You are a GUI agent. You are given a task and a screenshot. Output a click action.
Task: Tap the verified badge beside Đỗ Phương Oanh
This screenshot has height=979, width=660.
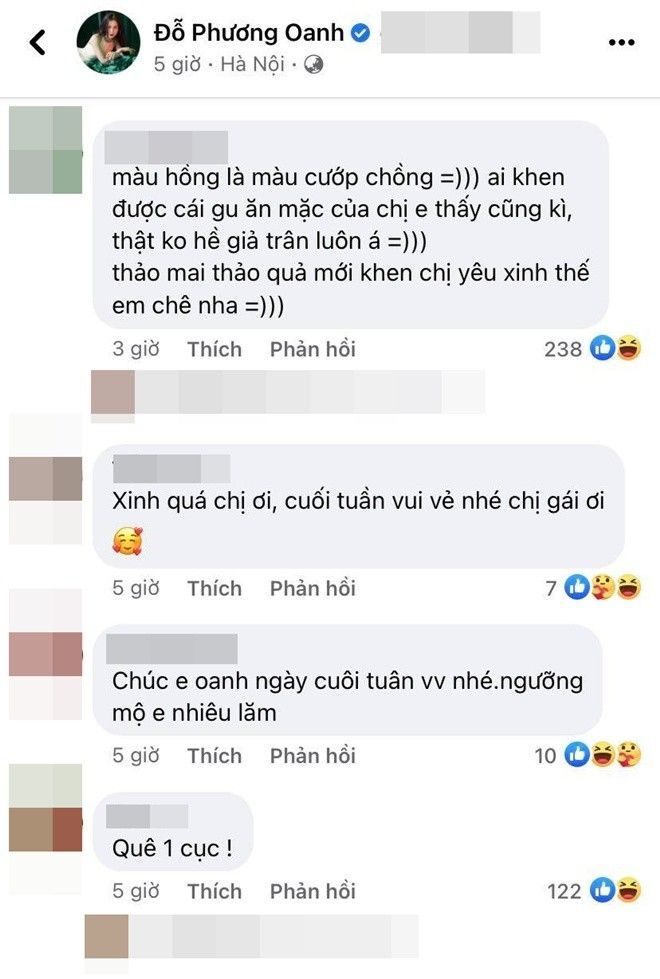coord(360,32)
